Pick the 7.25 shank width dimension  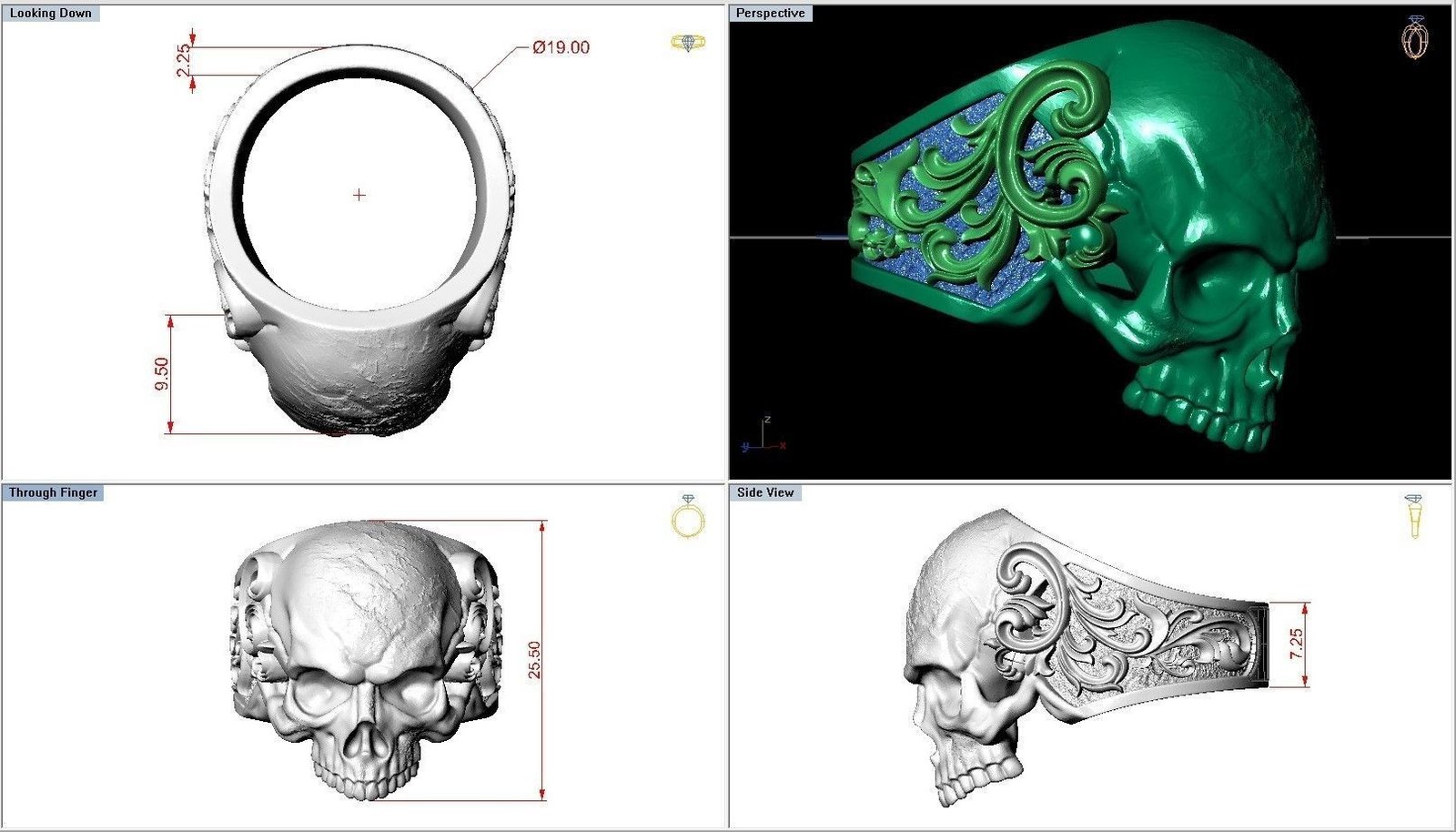(x=1296, y=644)
